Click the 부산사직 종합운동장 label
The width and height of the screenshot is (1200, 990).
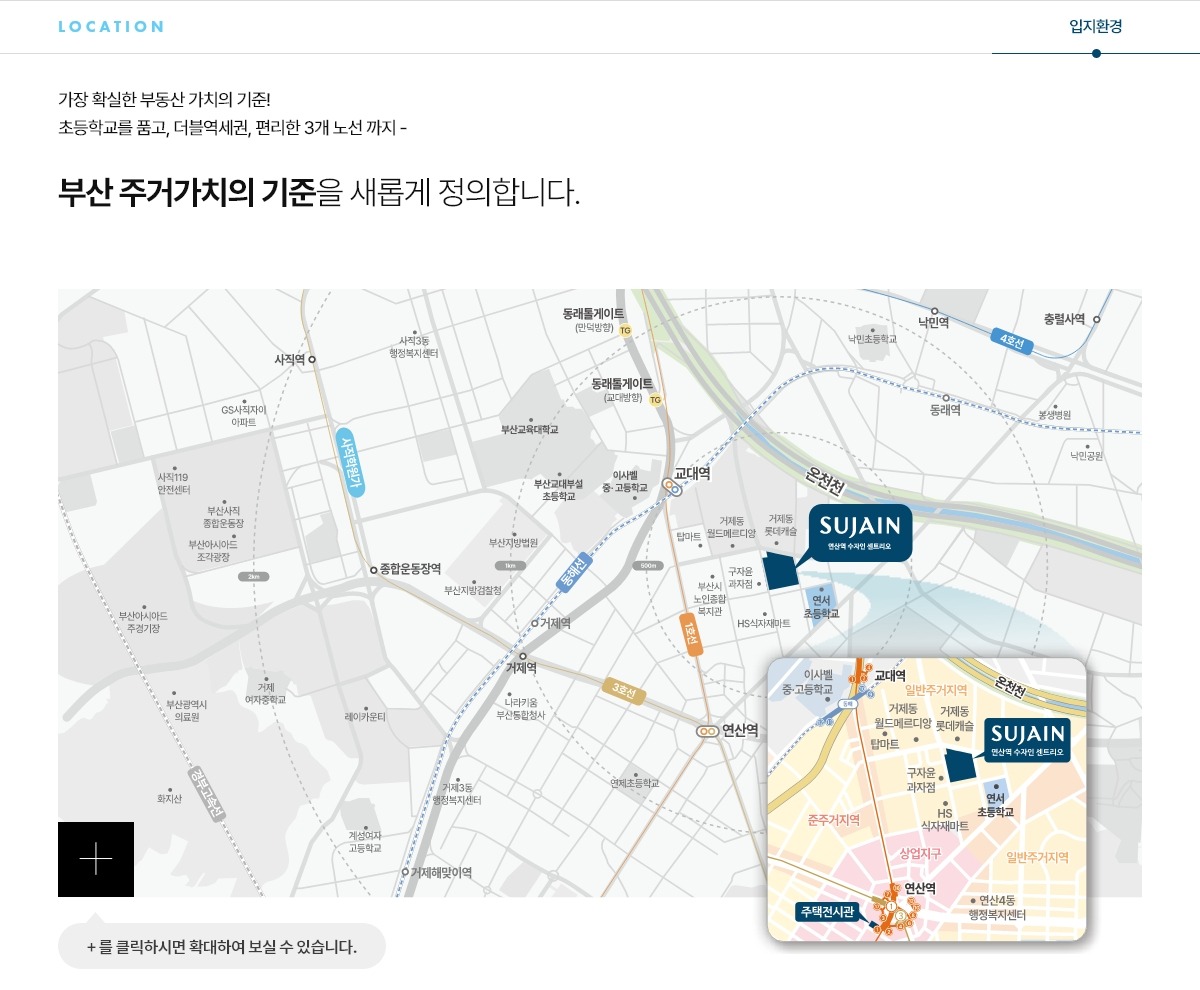(223, 516)
